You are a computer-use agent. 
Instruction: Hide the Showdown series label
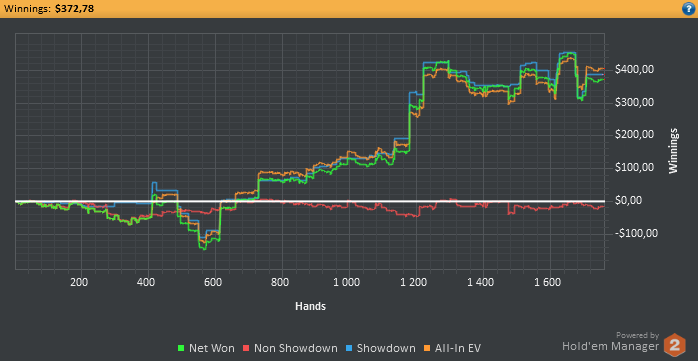(x=386, y=349)
